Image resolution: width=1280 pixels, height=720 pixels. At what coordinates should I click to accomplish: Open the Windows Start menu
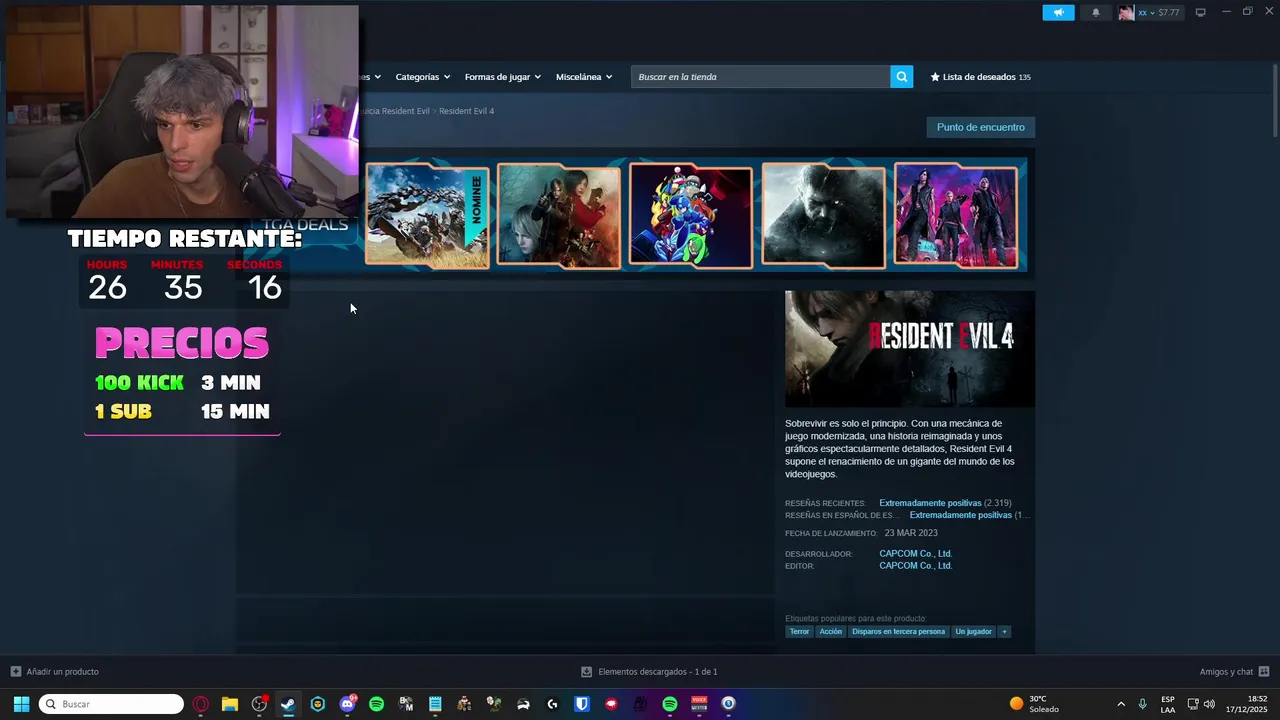[21, 704]
